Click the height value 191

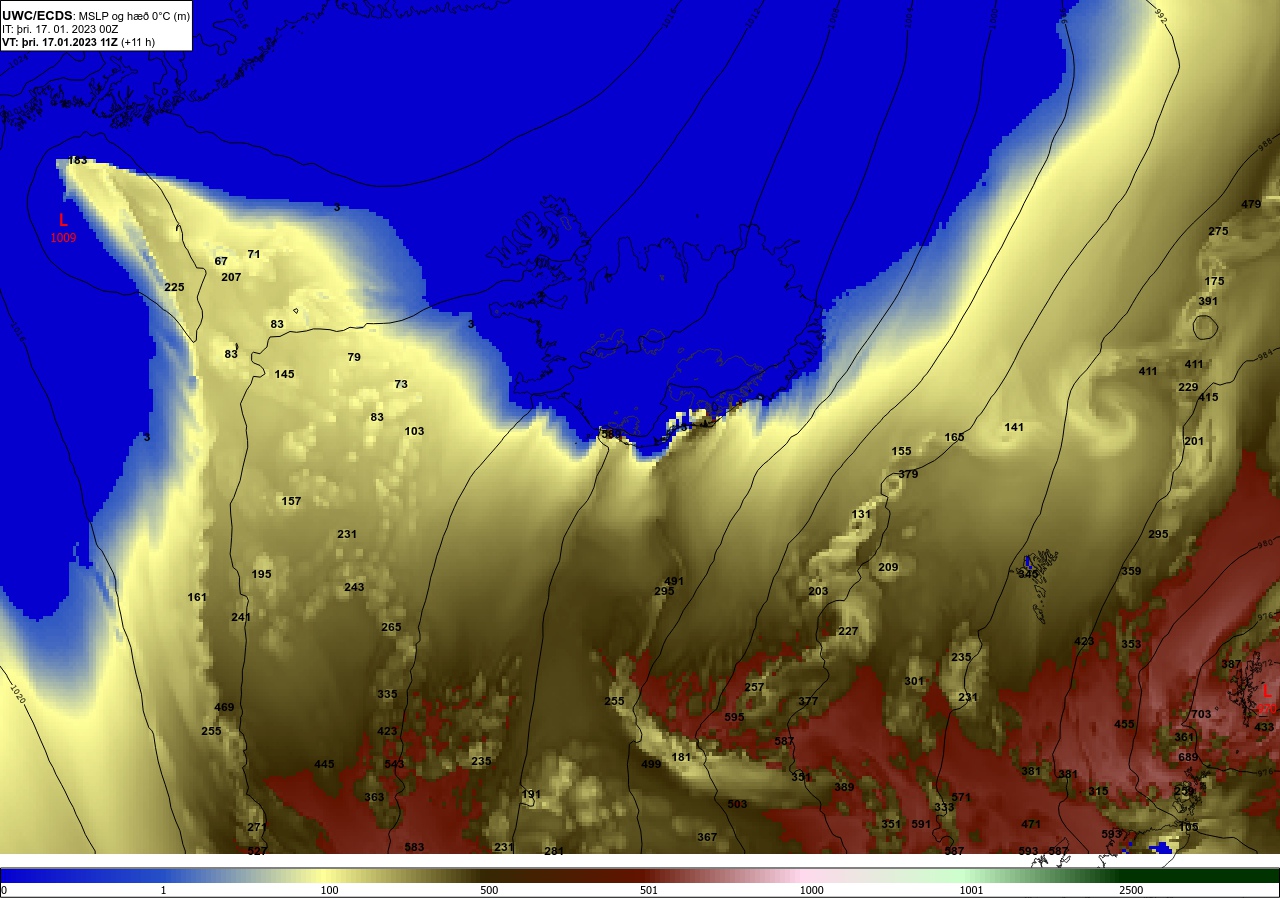tap(531, 795)
